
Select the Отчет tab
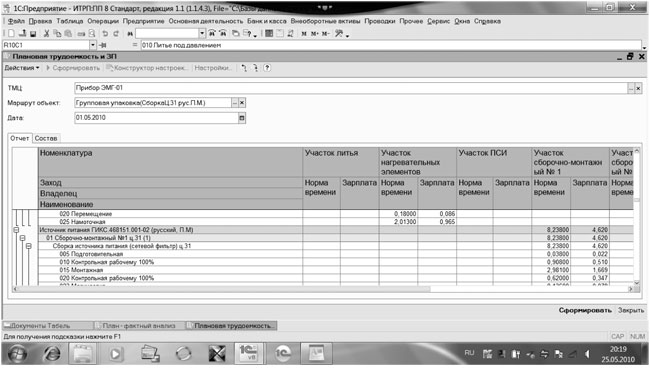(x=20, y=138)
